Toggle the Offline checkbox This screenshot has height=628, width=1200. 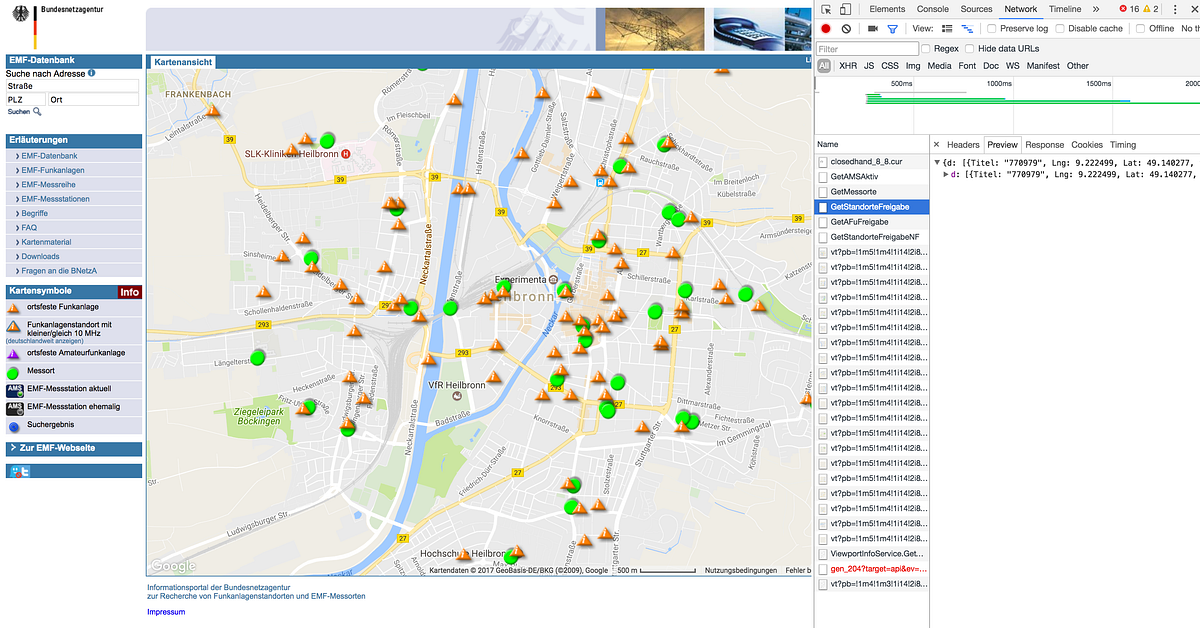point(1140,29)
